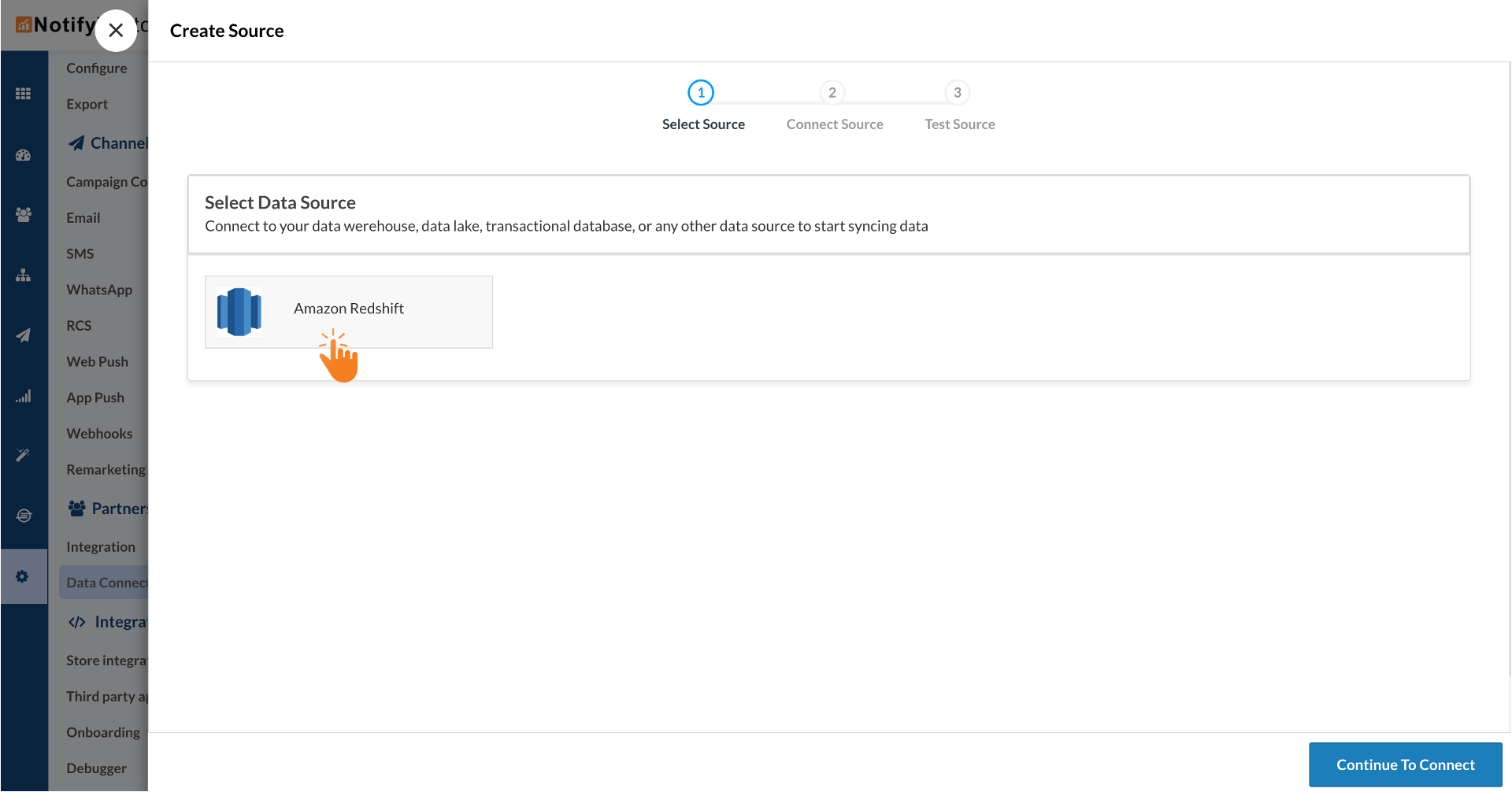
Task: Open Store integration menu item
Action: pyautogui.click(x=106, y=661)
